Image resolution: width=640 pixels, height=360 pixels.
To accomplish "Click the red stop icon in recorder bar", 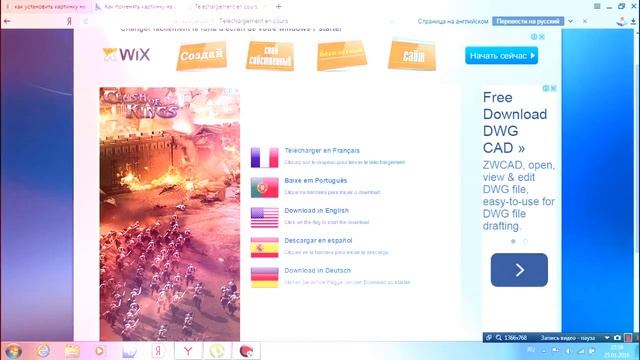I will [628, 338].
